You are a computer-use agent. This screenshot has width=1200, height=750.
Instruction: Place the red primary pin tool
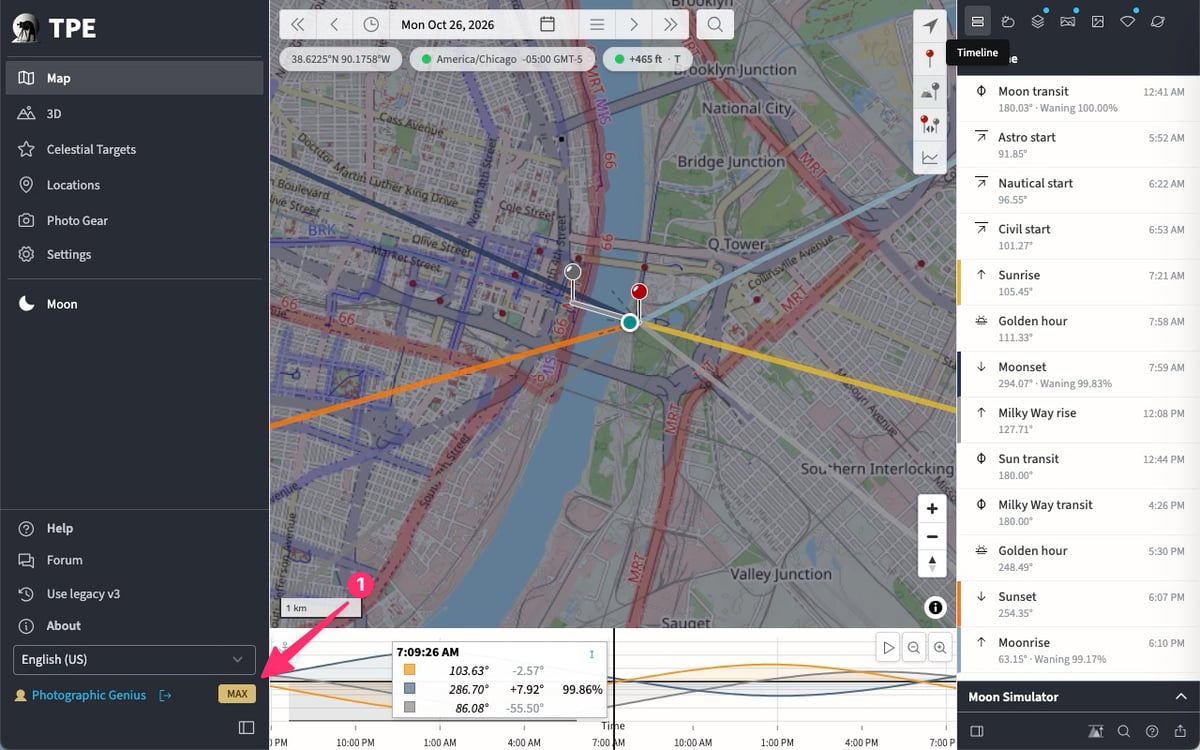930,59
